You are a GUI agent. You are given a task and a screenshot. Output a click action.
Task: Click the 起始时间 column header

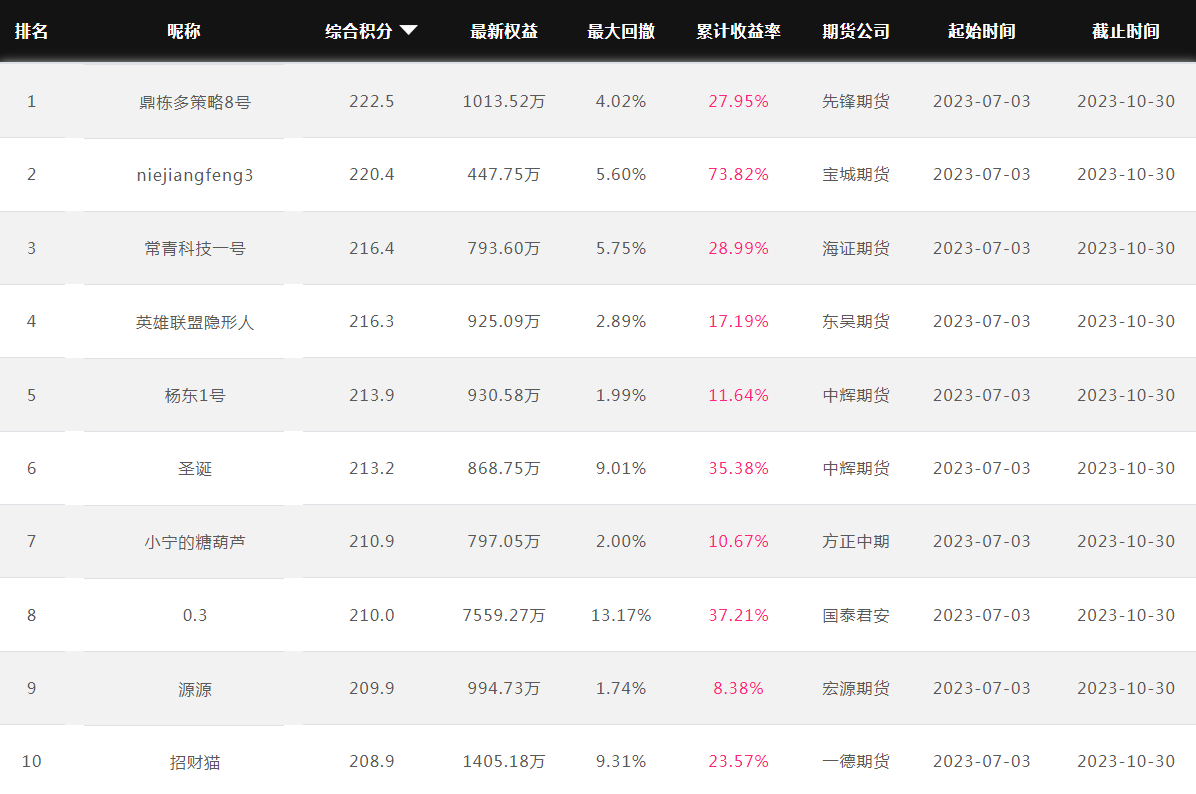click(x=982, y=31)
